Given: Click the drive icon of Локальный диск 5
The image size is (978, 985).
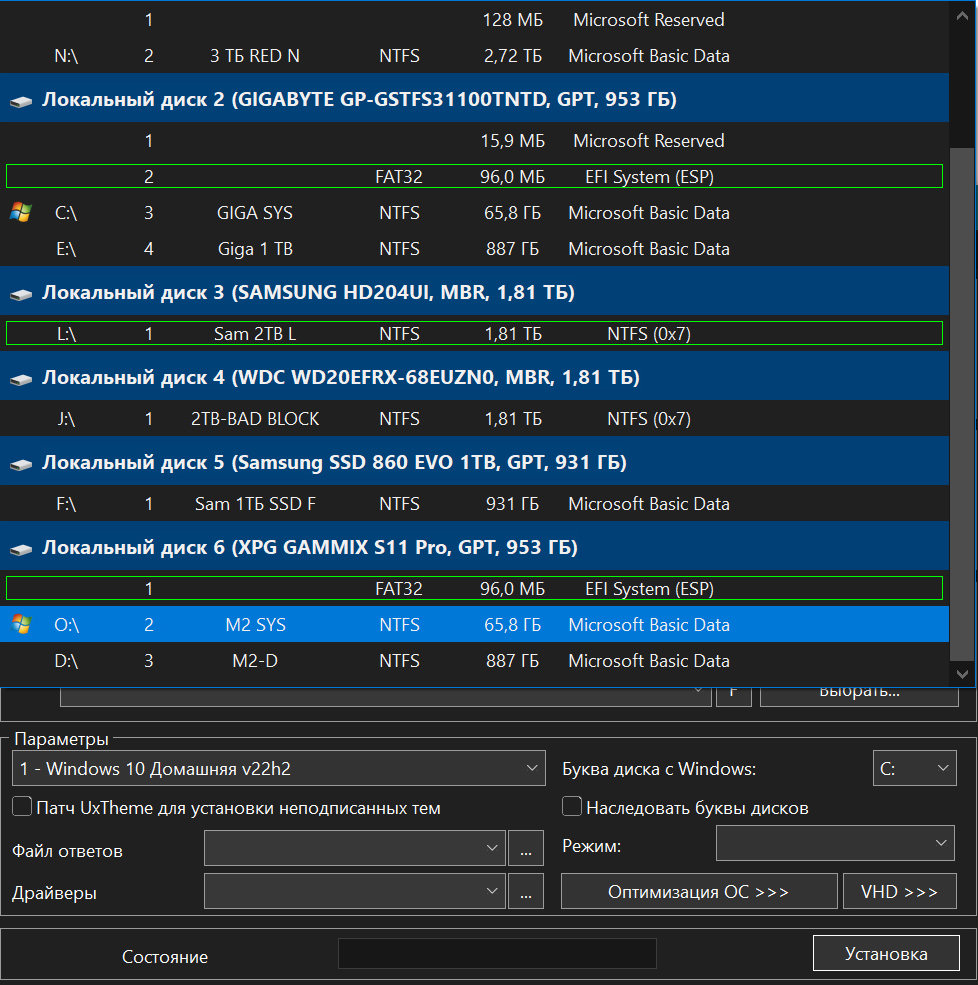Looking at the screenshot, I should point(21,464).
